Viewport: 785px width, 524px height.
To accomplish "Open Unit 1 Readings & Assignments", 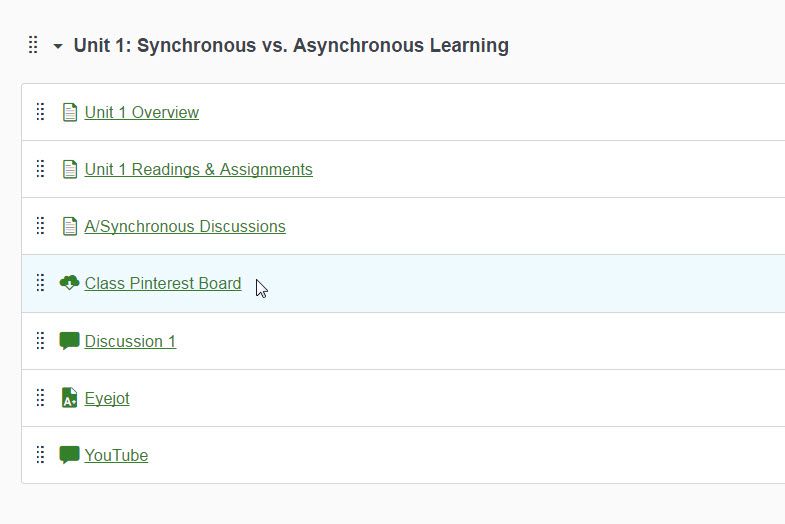I will [x=198, y=169].
